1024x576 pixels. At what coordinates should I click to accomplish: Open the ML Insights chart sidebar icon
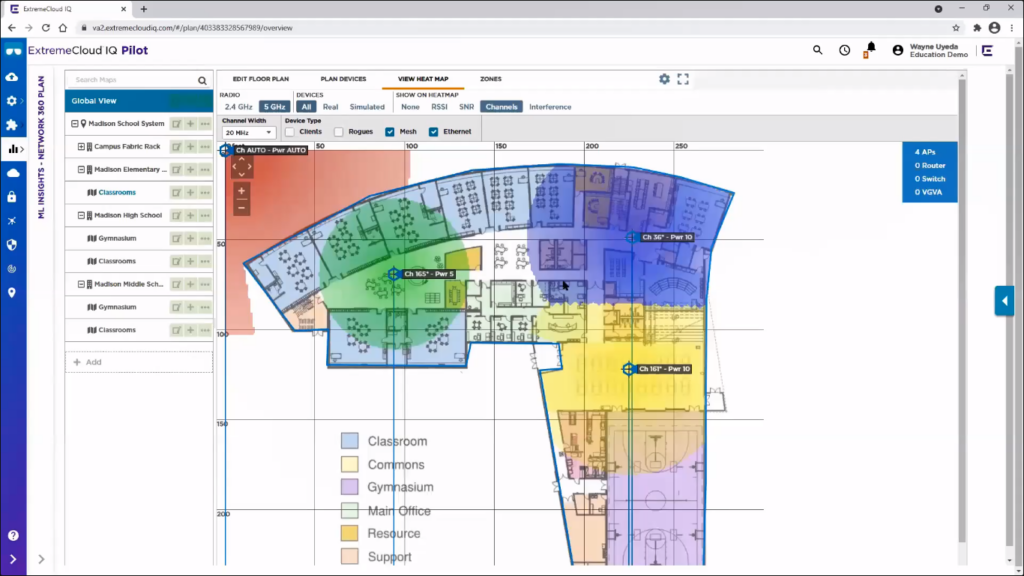13,149
